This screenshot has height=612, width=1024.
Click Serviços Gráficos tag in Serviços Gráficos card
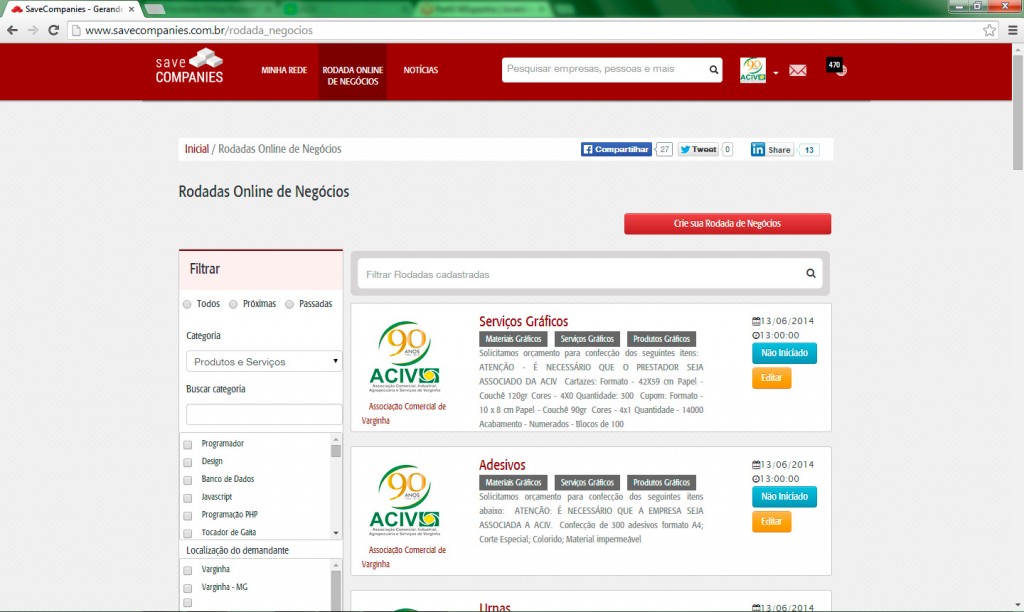587,339
